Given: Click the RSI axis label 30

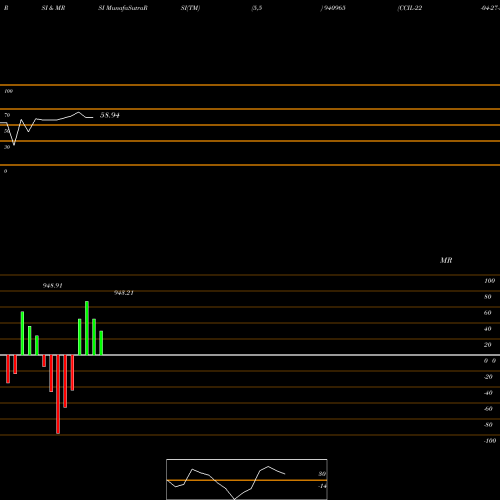Looking at the screenshot, I should point(7,147).
